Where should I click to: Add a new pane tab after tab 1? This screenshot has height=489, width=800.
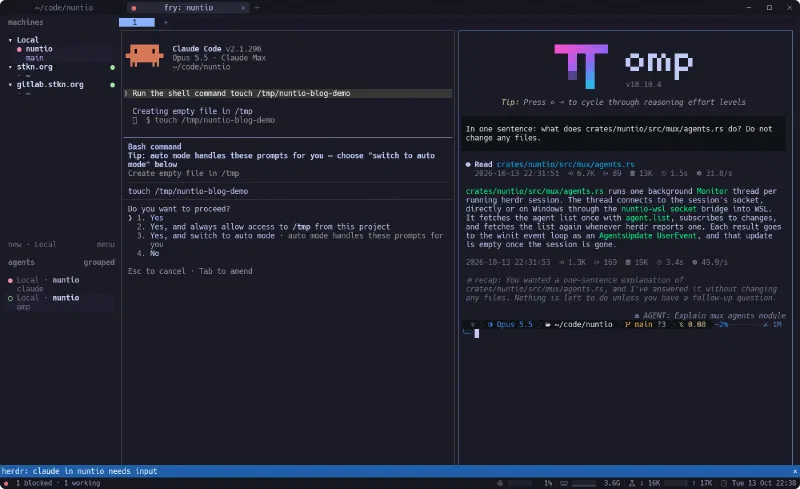165,22
